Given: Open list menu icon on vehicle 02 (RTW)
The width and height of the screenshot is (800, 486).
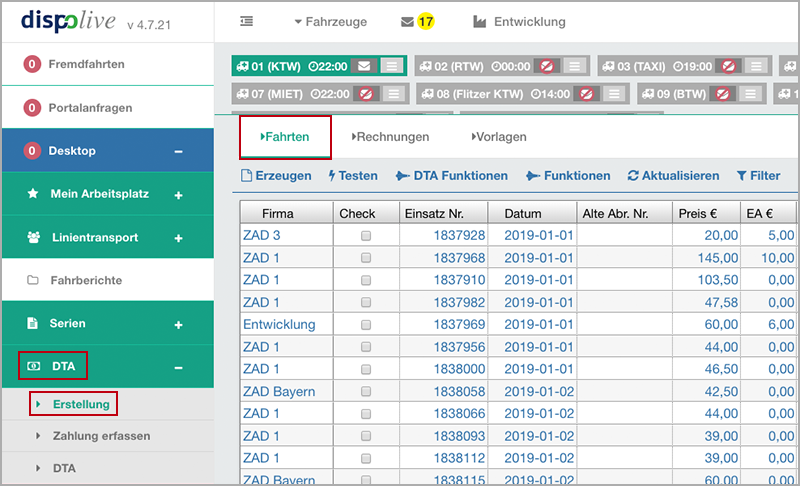Looking at the screenshot, I should [x=574, y=66].
